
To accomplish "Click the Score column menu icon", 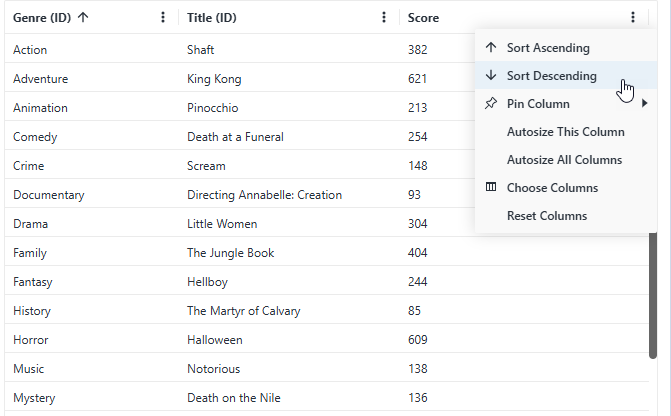I will click(x=632, y=17).
